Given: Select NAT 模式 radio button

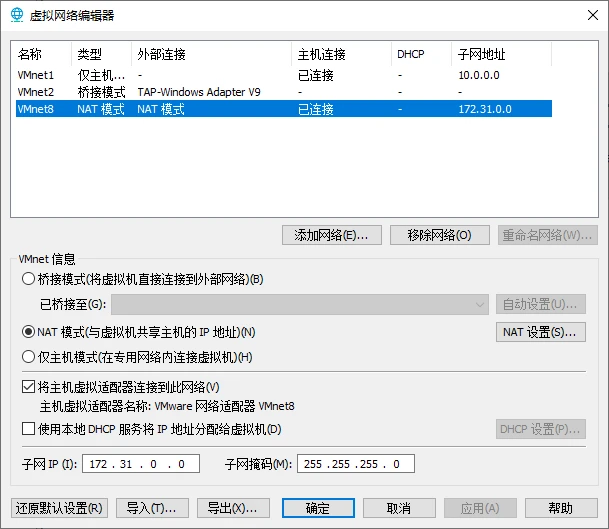Looking at the screenshot, I should 28,332.
